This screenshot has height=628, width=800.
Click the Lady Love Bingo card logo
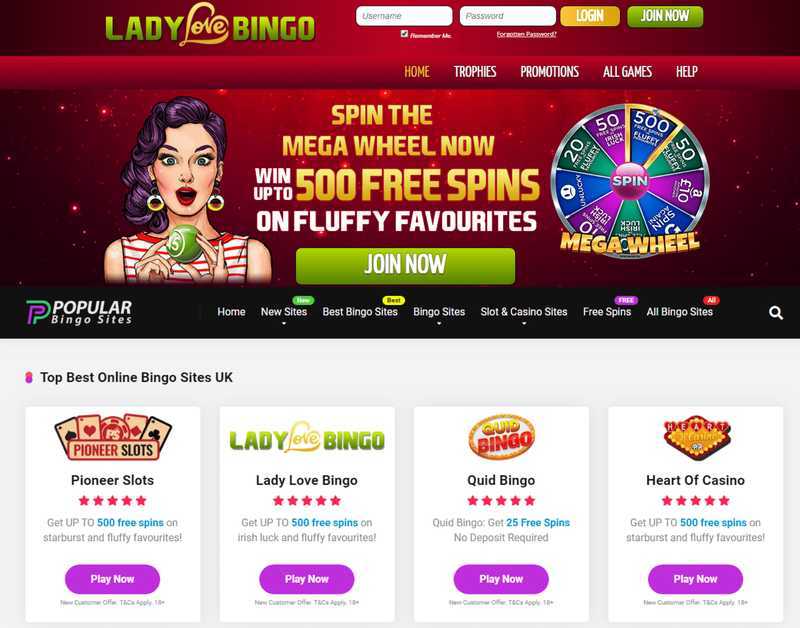click(307, 438)
